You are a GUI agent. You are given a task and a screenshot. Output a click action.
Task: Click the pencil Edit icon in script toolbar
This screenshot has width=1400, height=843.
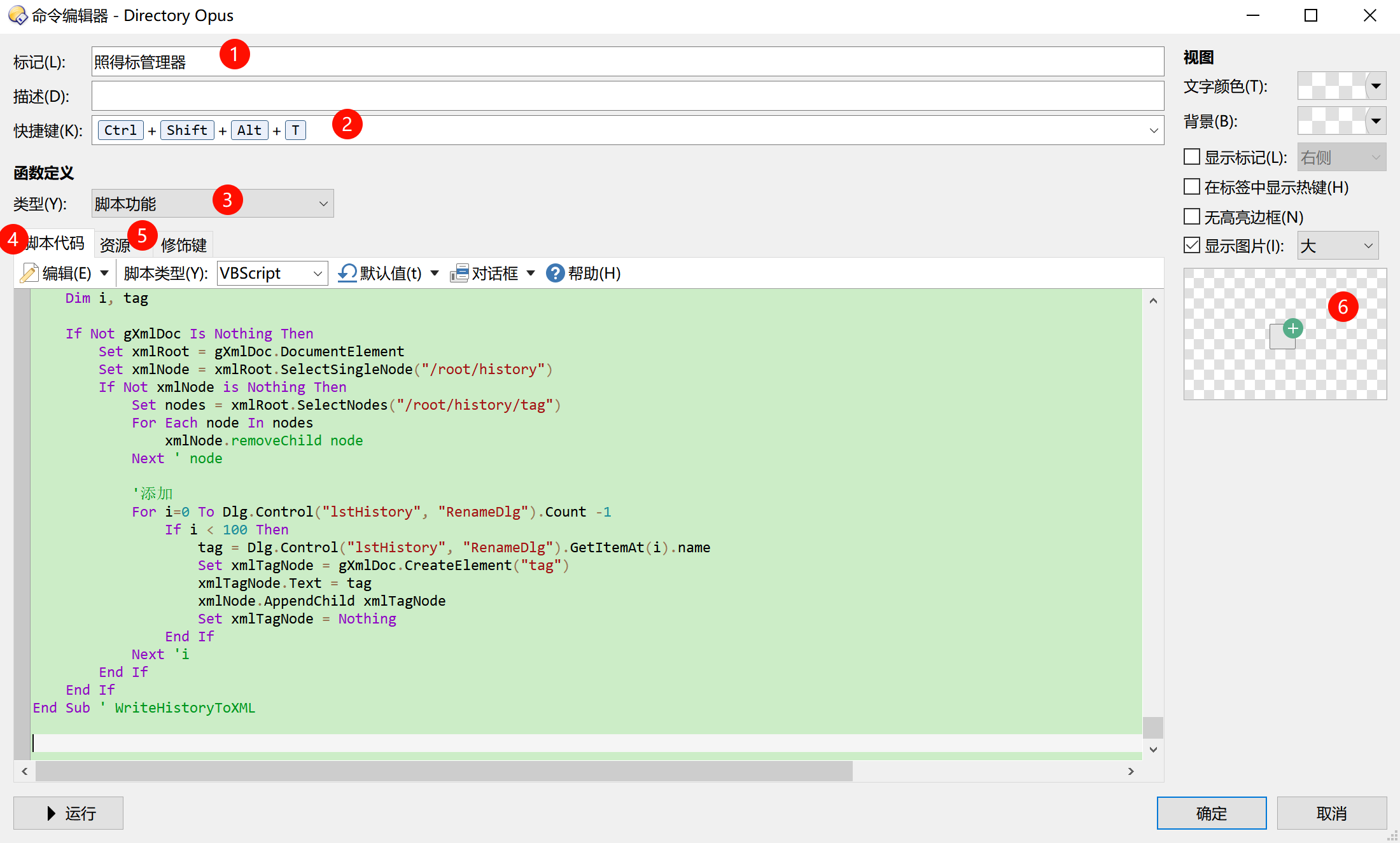click(29, 274)
